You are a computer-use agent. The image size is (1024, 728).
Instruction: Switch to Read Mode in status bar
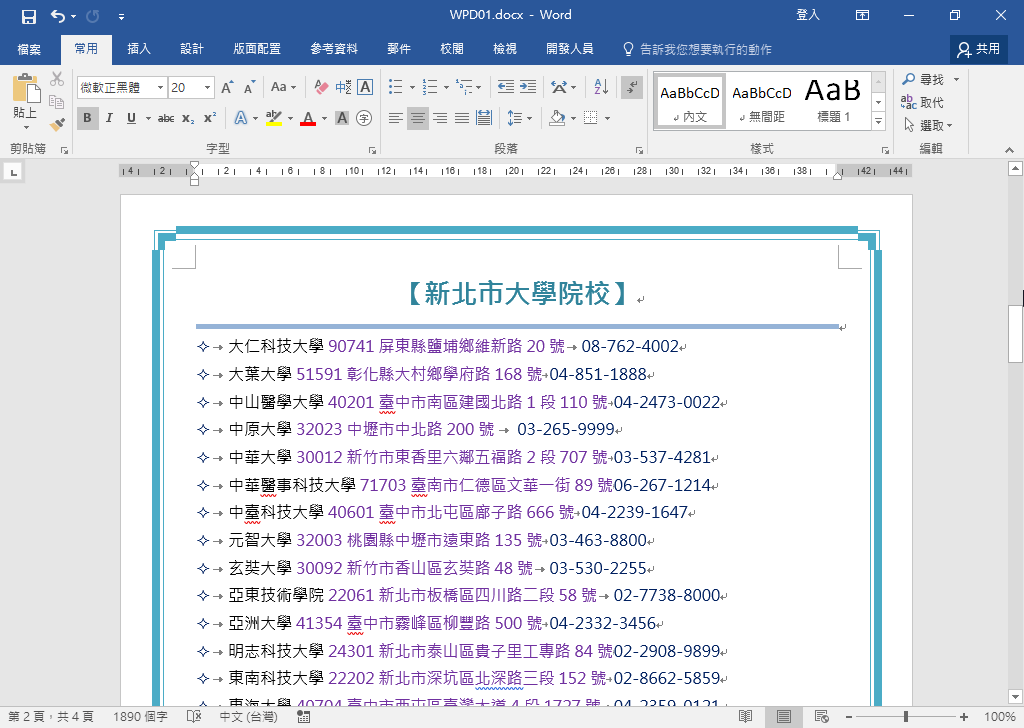tap(746, 717)
